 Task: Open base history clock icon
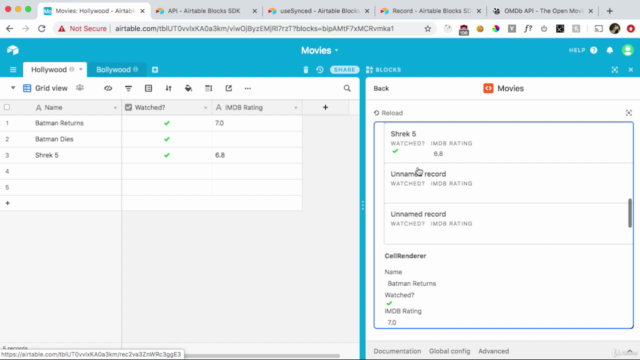(x=320, y=70)
